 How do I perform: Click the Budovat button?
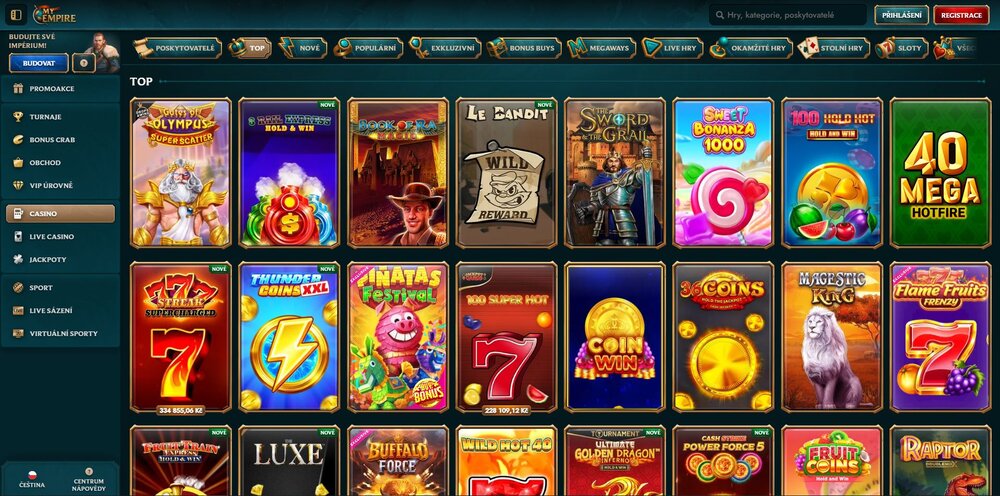tap(38, 63)
